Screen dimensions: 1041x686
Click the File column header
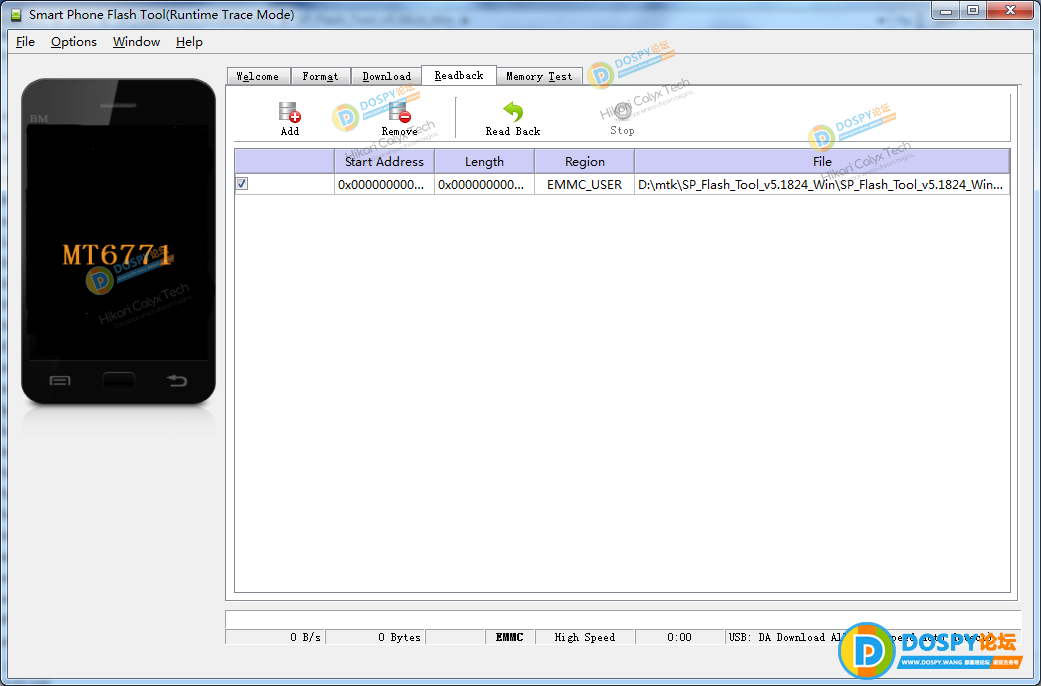tap(822, 162)
